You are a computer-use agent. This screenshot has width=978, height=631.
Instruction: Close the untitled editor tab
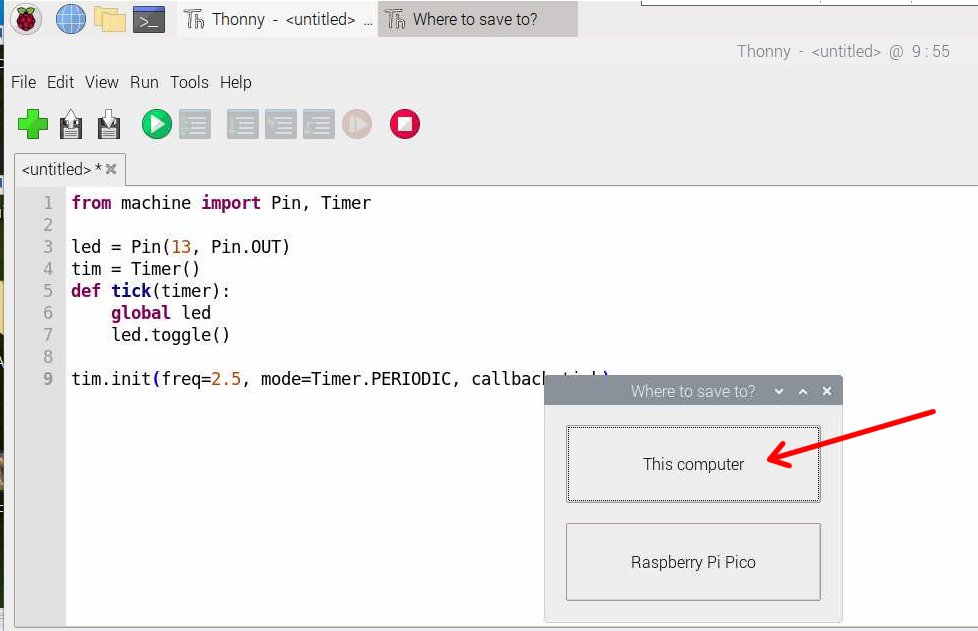[111, 169]
